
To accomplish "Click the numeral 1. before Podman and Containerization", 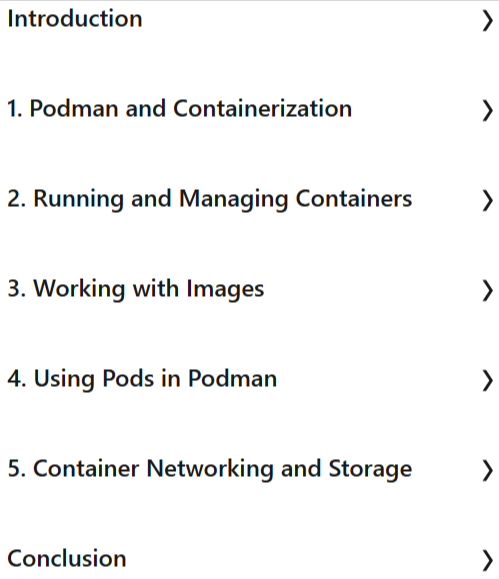I will pyautogui.click(x=15, y=109).
